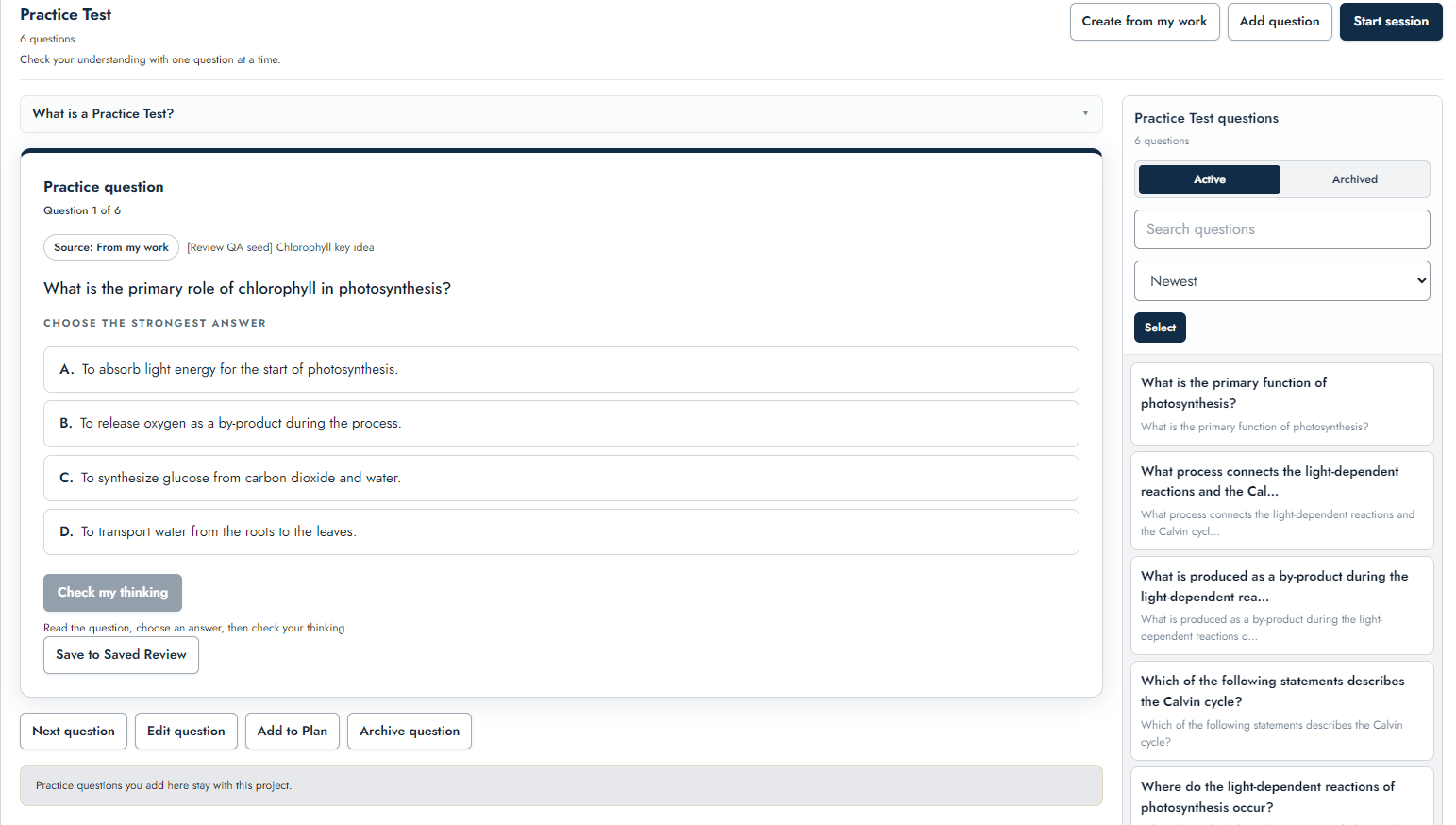This screenshot has width=1456, height=825.
Task: Open the 'by-product during the light-dependent' card
Action: coord(1281,605)
